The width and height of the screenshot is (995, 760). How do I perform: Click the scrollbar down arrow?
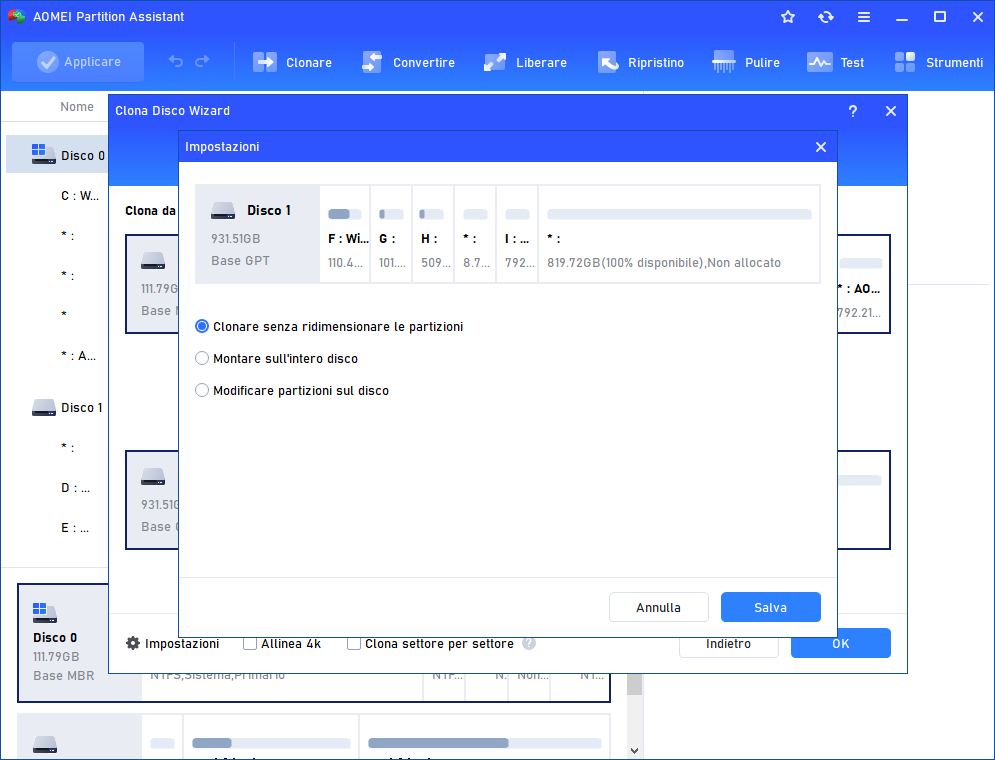point(635,750)
